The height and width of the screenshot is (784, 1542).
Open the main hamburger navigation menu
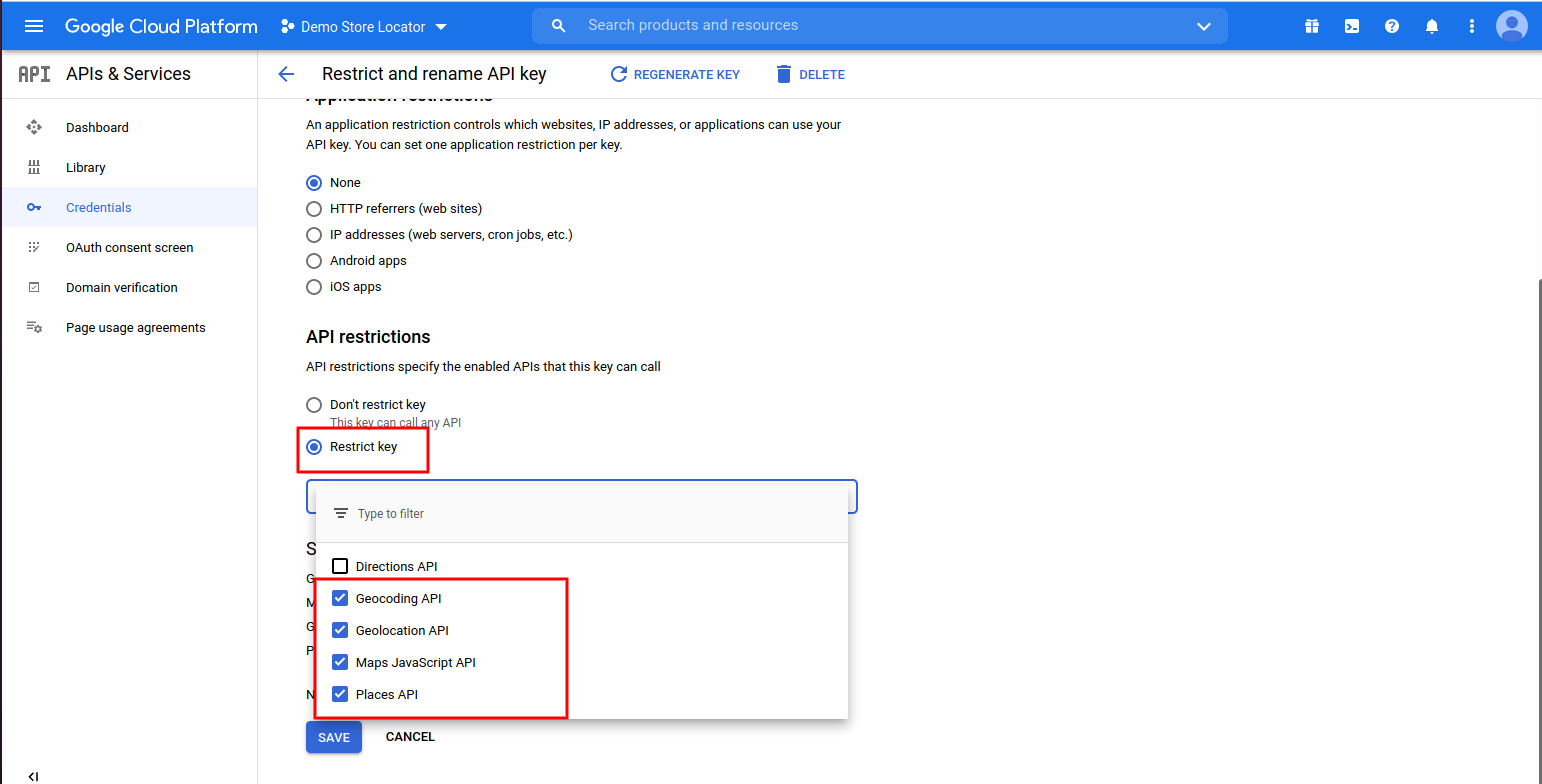click(x=34, y=26)
